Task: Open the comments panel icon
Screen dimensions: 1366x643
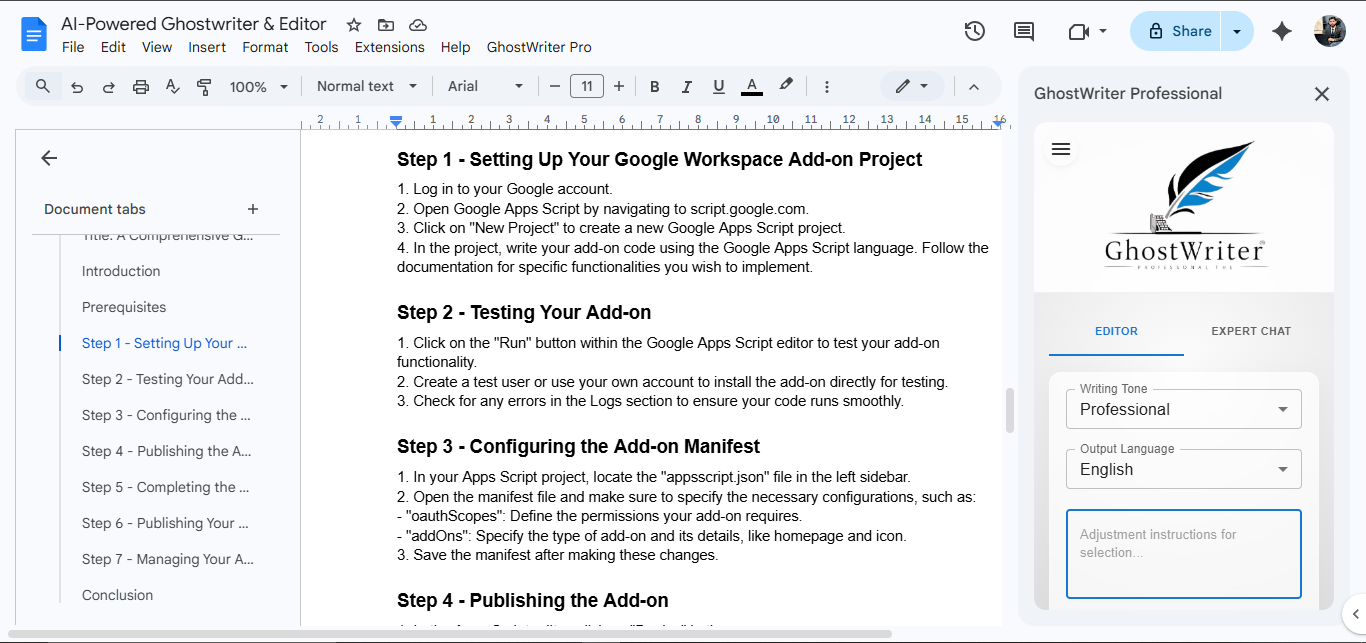Action: click(x=1023, y=31)
